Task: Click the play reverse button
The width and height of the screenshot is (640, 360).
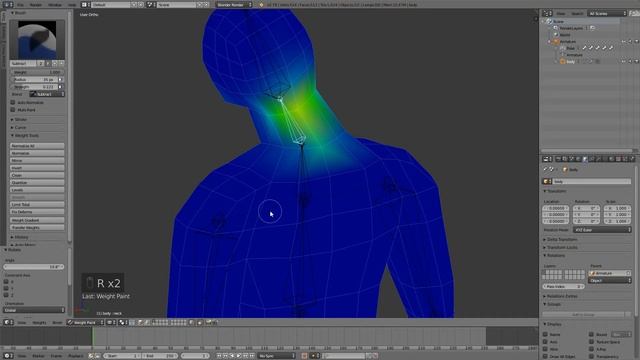Action: 232,356
